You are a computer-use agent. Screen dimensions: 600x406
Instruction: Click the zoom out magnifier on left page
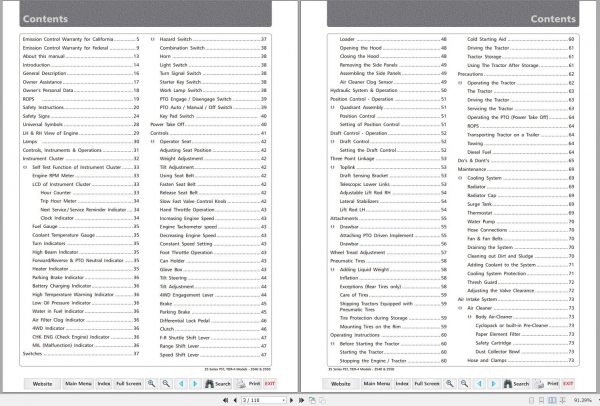click(x=166, y=383)
